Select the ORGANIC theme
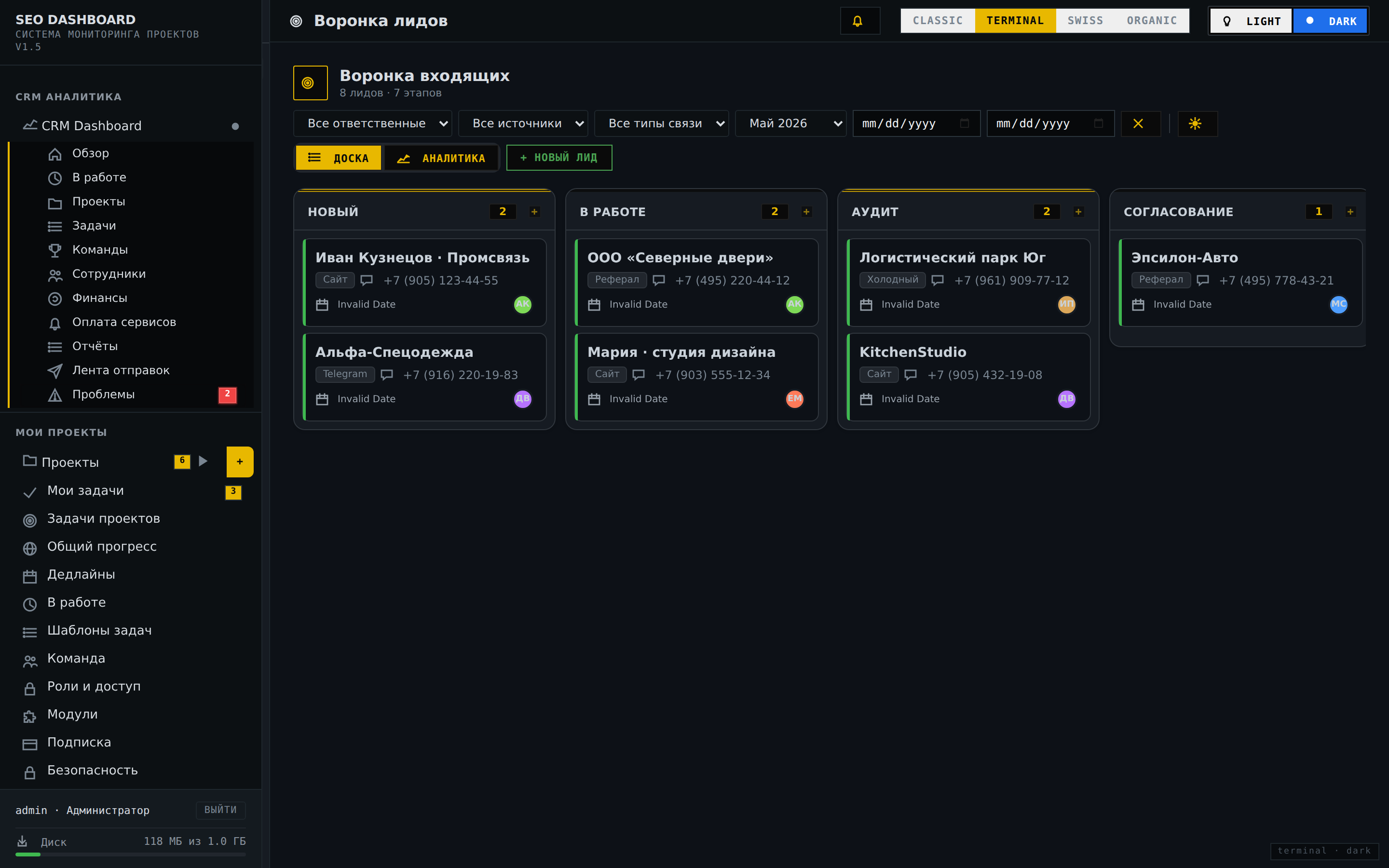The width and height of the screenshot is (1389, 868). (1151, 21)
